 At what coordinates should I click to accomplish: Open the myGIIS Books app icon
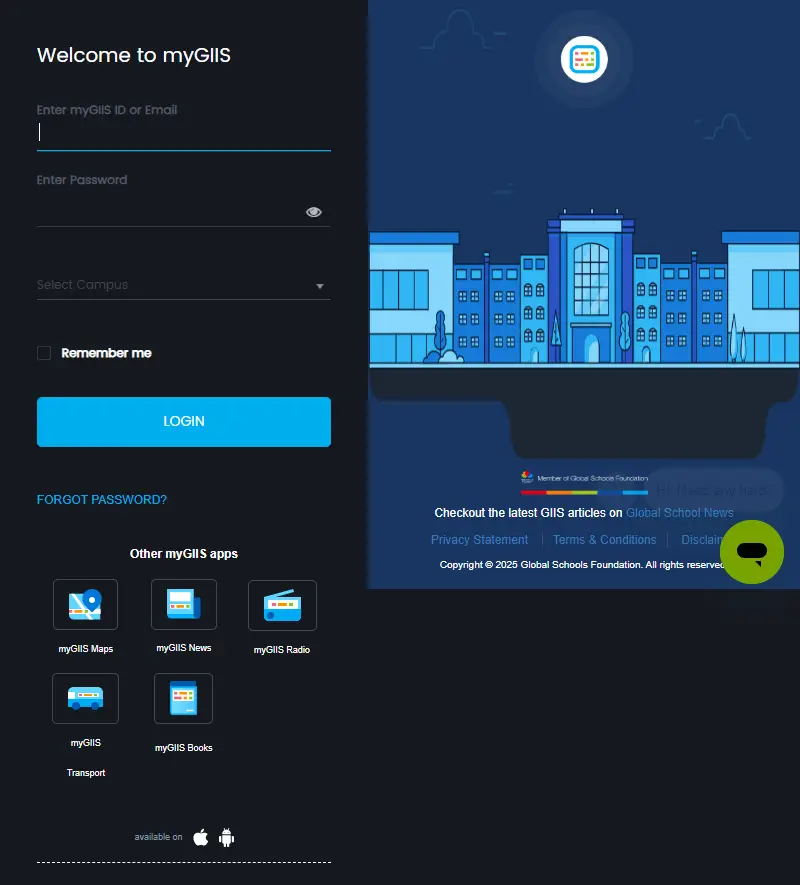tap(183, 698)
